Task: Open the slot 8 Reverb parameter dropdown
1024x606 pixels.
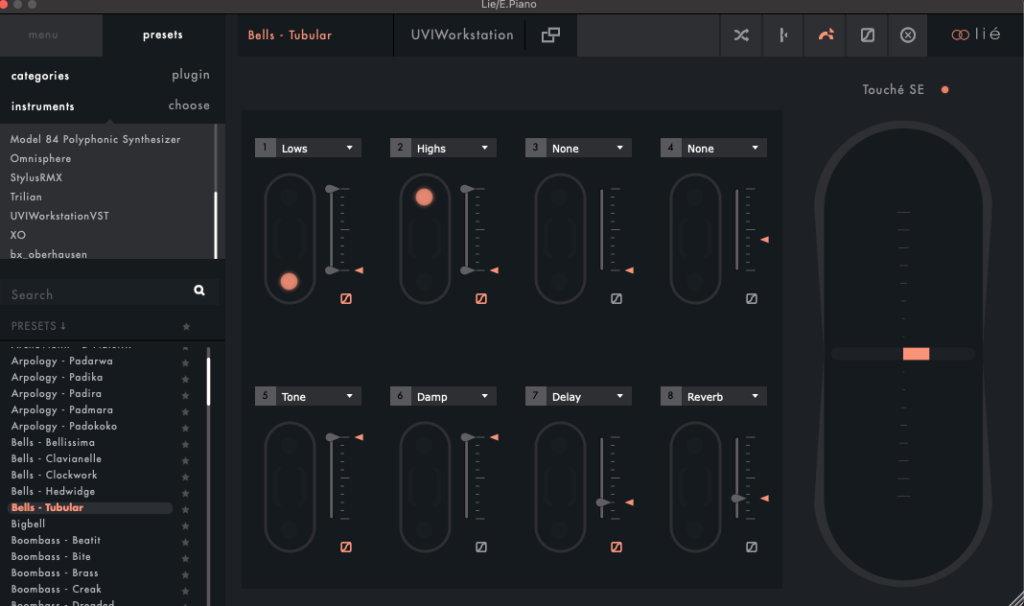Action: pyautogui.click(x=713, y=397)
